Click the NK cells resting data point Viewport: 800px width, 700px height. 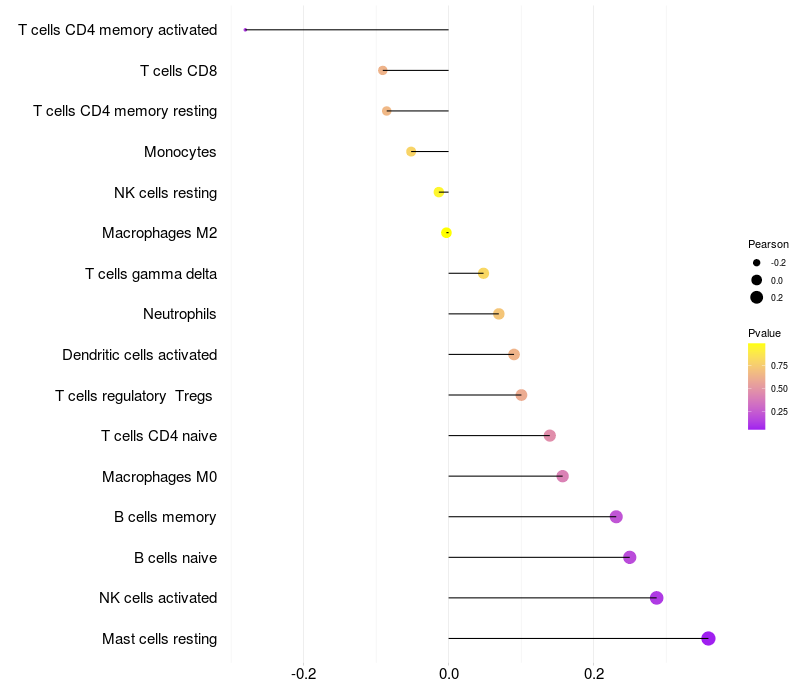click(x=438, y=192)
